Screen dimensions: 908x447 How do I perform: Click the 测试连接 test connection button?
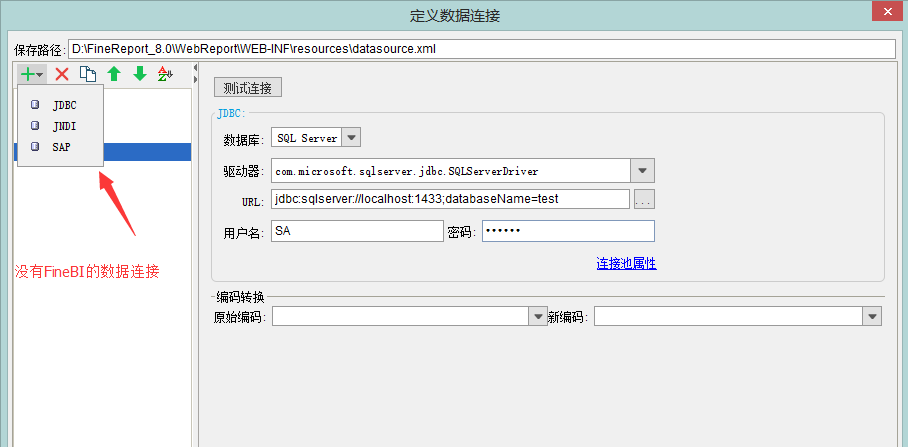click(248, 88)
